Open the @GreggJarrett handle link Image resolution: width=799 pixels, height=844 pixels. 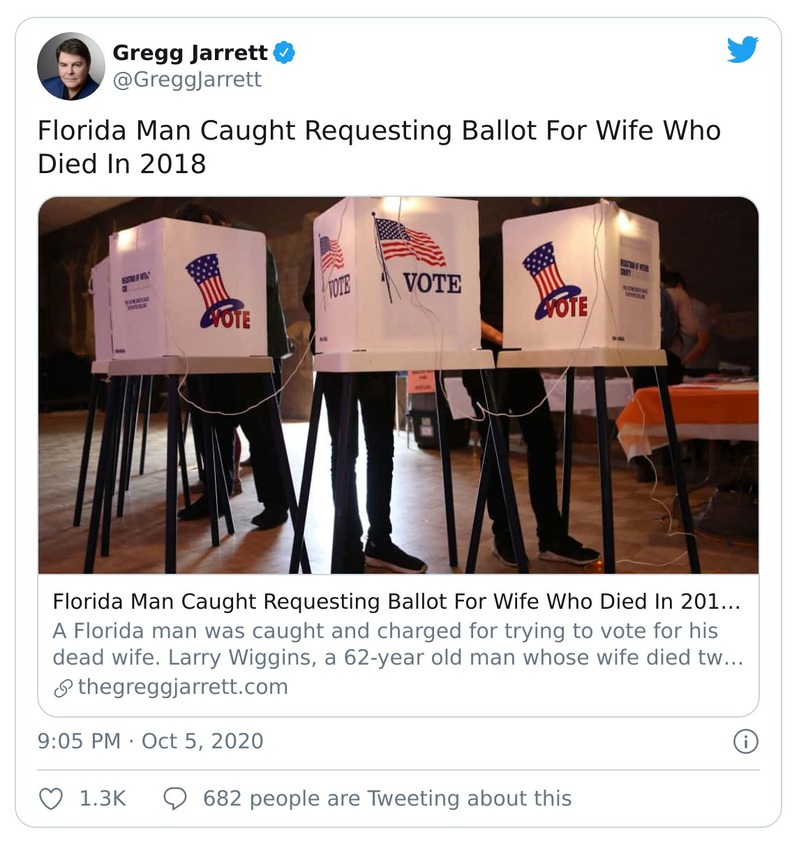(187, 80)
